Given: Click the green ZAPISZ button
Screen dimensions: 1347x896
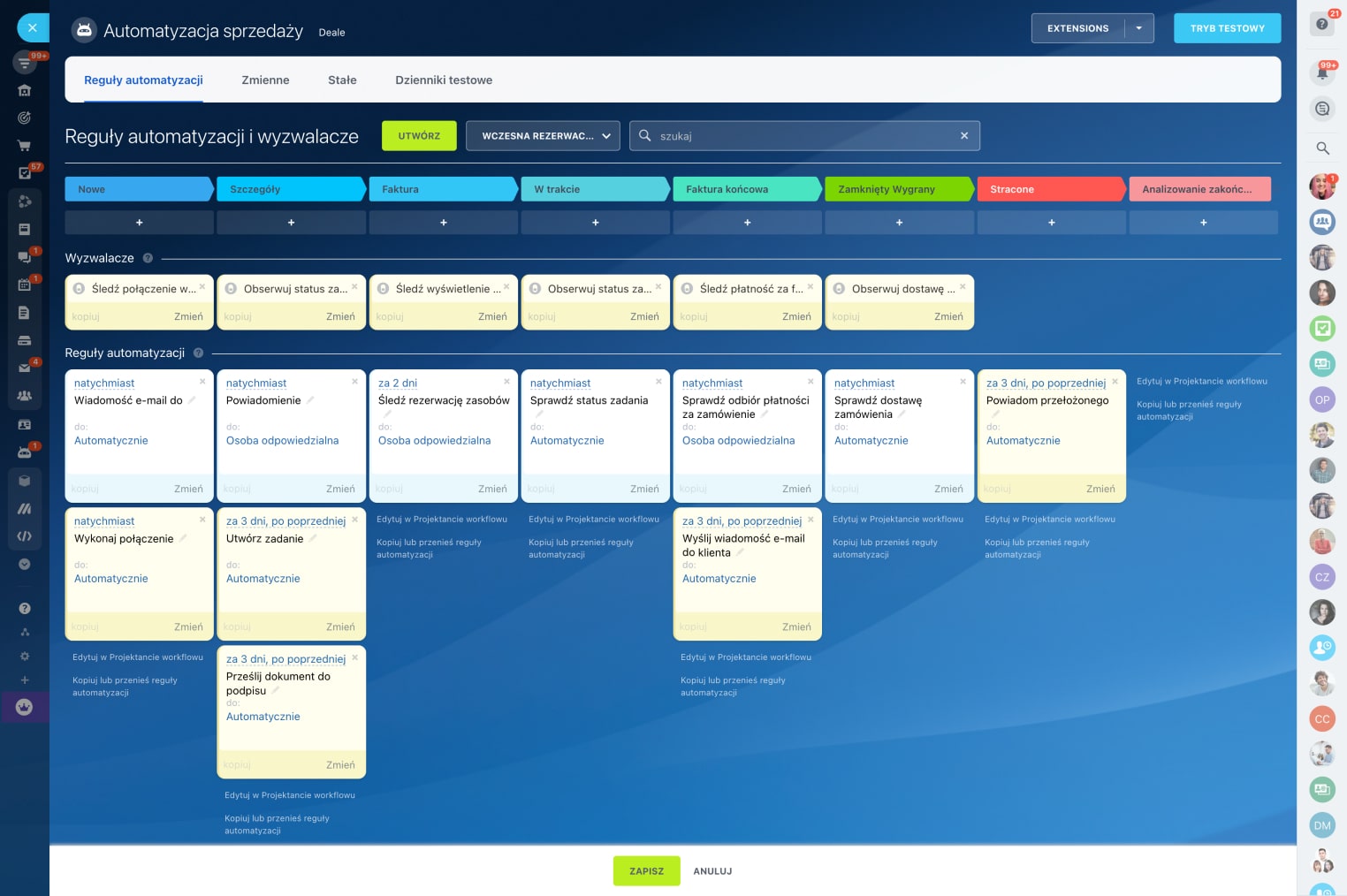Looking at the screenshot, I should pos(646,871).
